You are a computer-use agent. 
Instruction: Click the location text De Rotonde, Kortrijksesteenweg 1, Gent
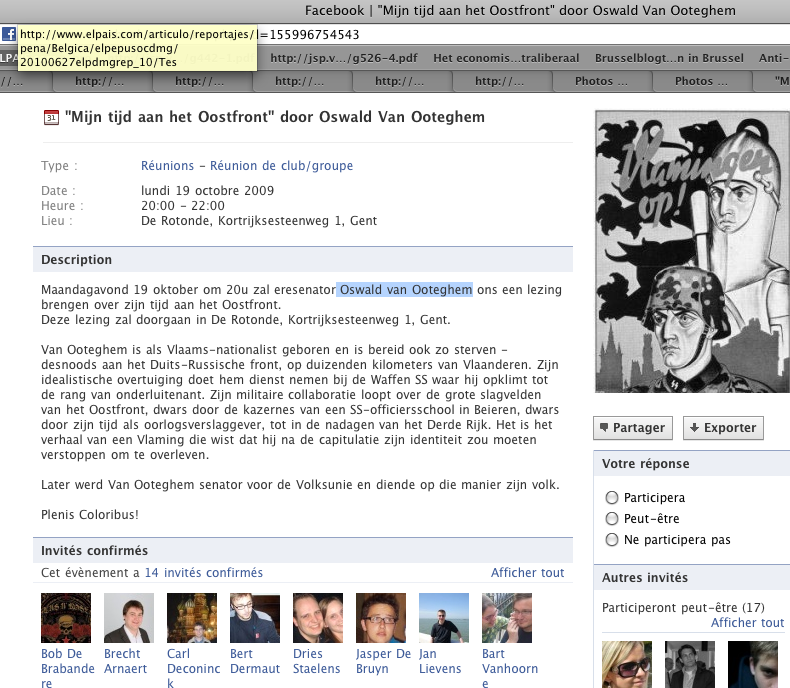point(259,221)
